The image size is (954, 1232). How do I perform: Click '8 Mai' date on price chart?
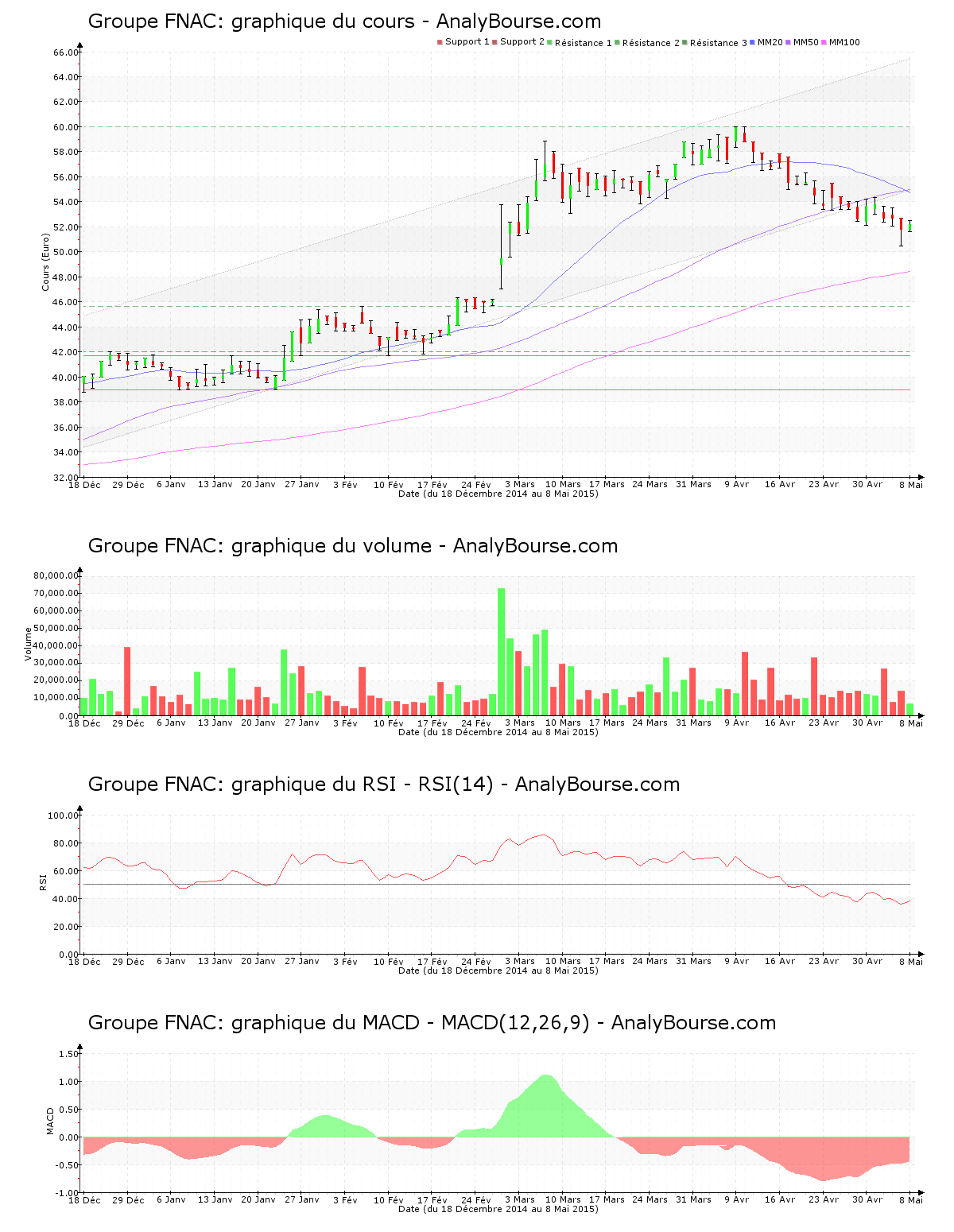911,484
